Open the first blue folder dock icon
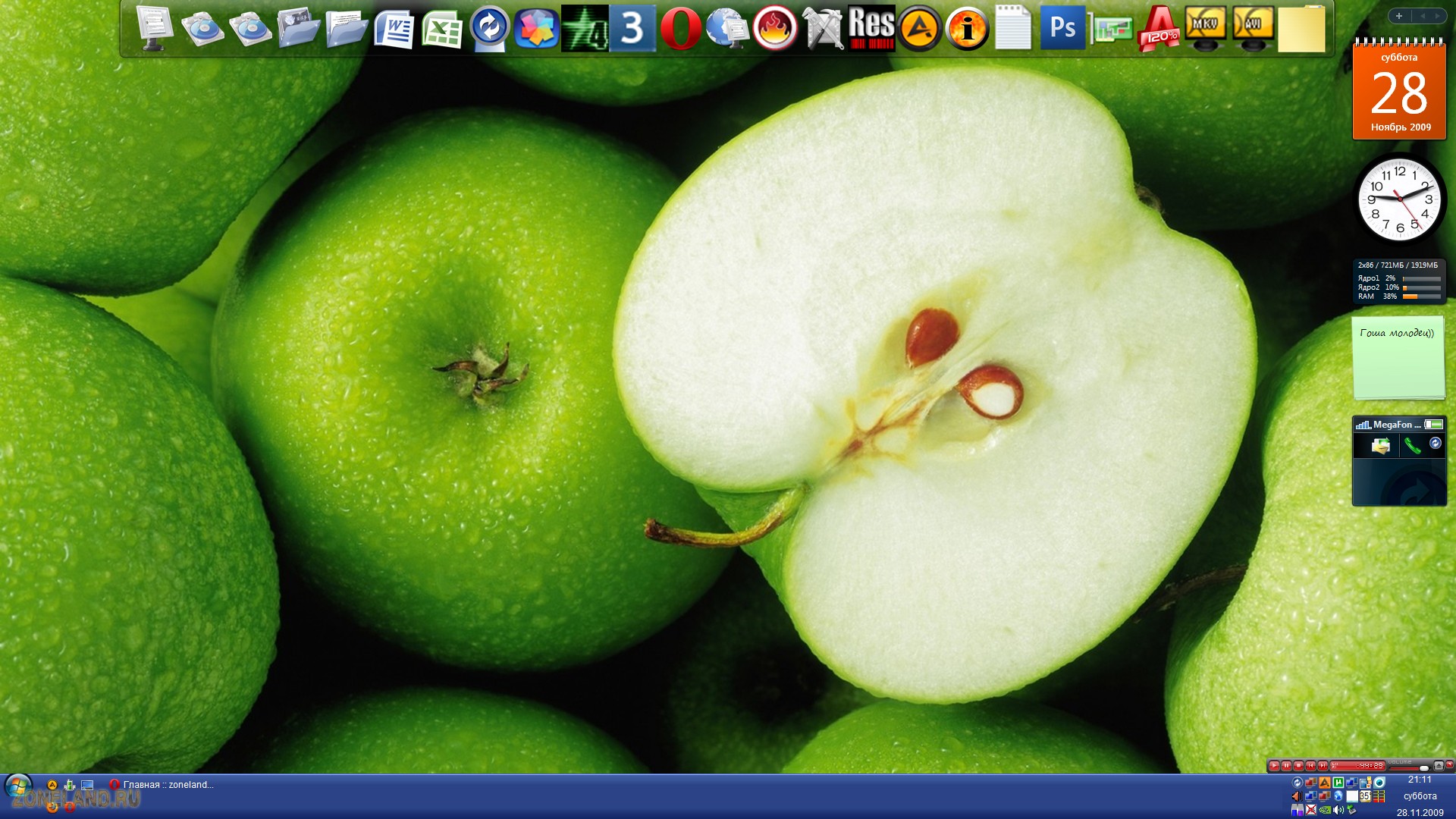1456x819 pixels. [x=299, y=29]
